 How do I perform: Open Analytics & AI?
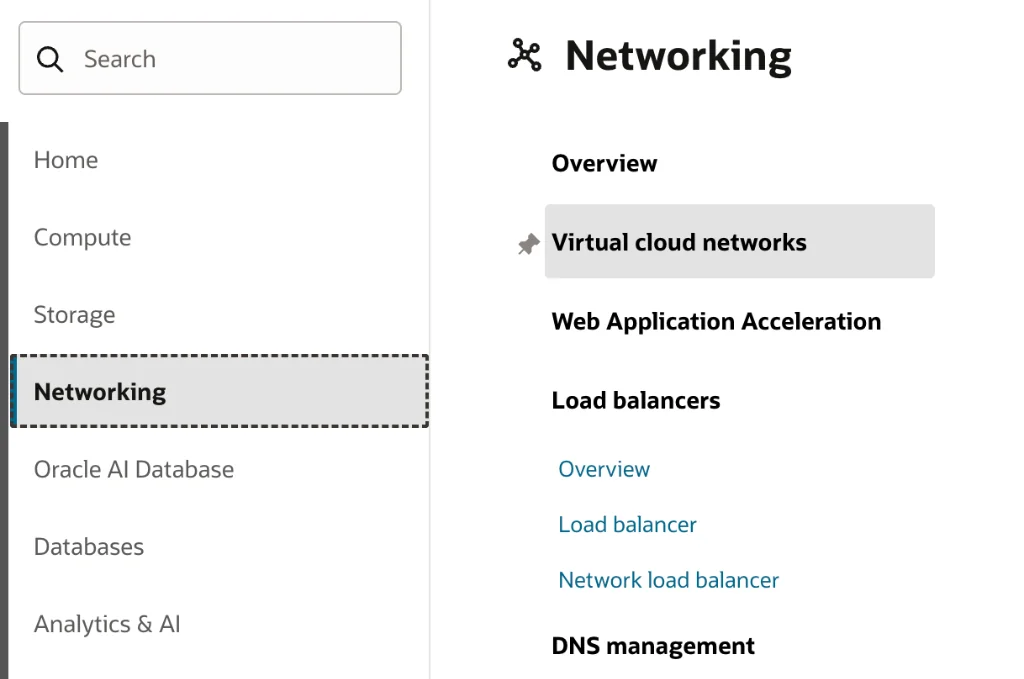tap(106, 623)
